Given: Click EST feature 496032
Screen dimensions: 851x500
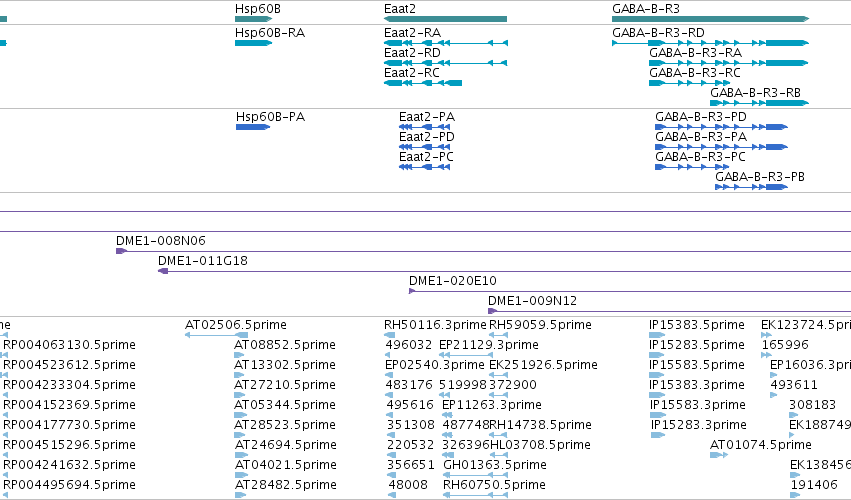Looking at the screenshot, I should (x=409, y=345).
